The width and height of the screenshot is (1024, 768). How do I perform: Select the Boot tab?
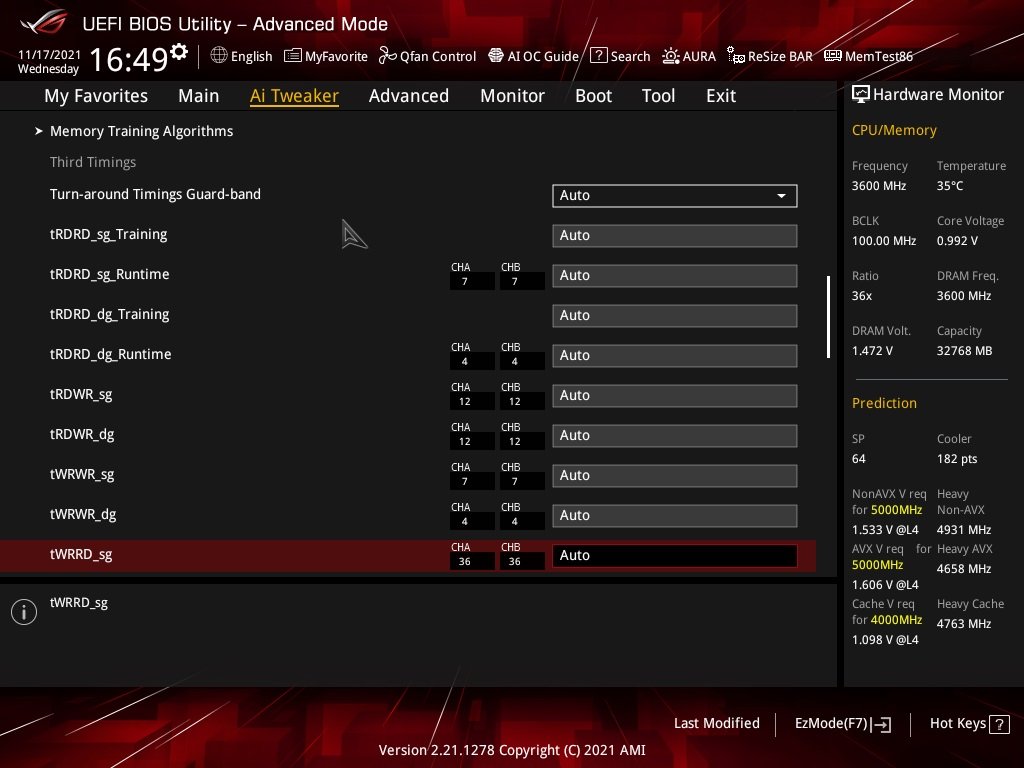coord(593,96)
